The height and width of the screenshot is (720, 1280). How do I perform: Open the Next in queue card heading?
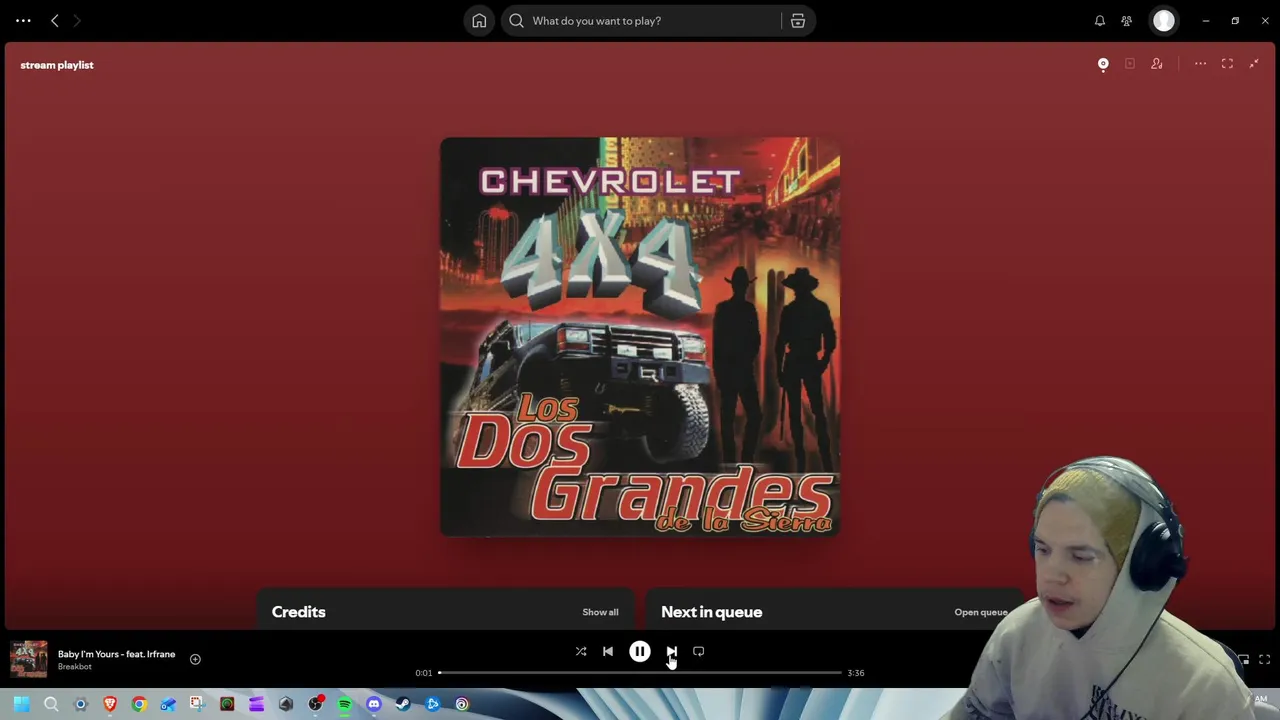711,612
